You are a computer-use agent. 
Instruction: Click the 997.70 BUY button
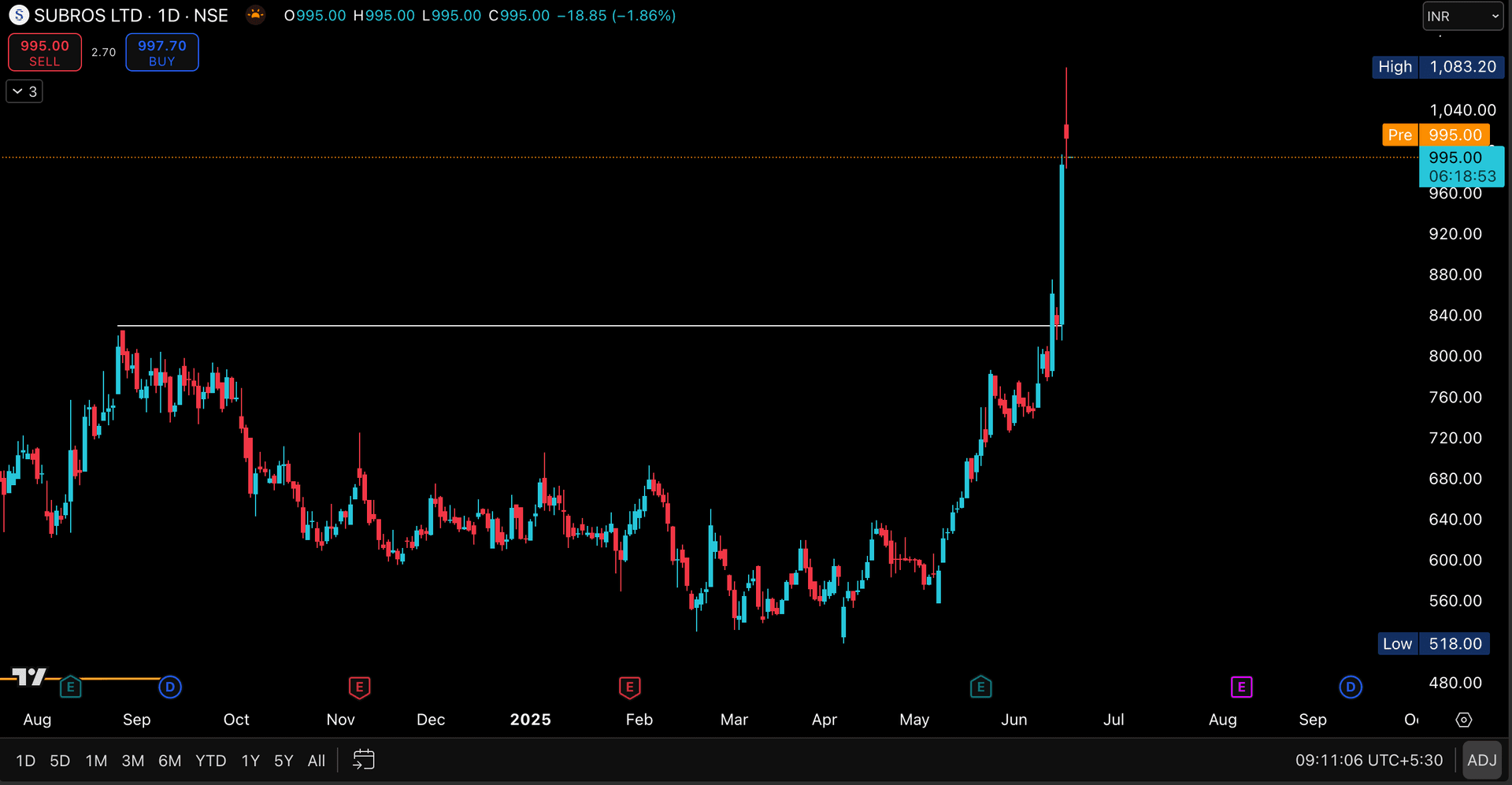162,53
